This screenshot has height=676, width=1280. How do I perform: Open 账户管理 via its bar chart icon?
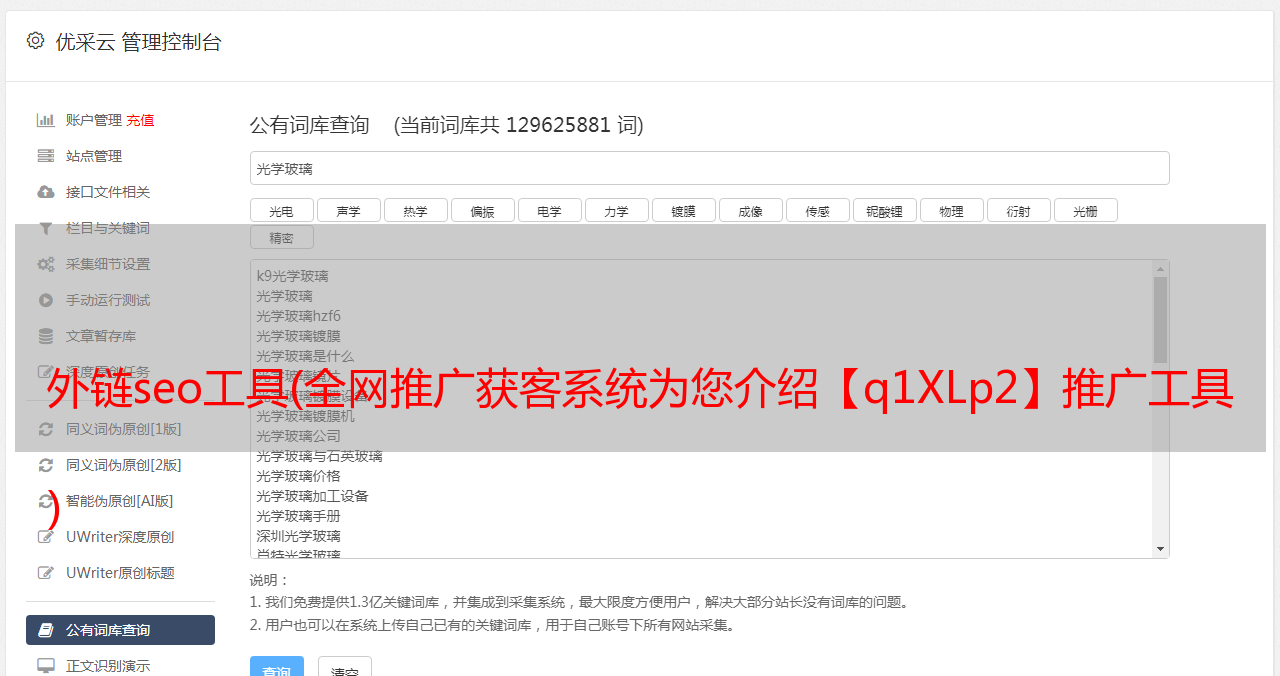pos(46,120)
